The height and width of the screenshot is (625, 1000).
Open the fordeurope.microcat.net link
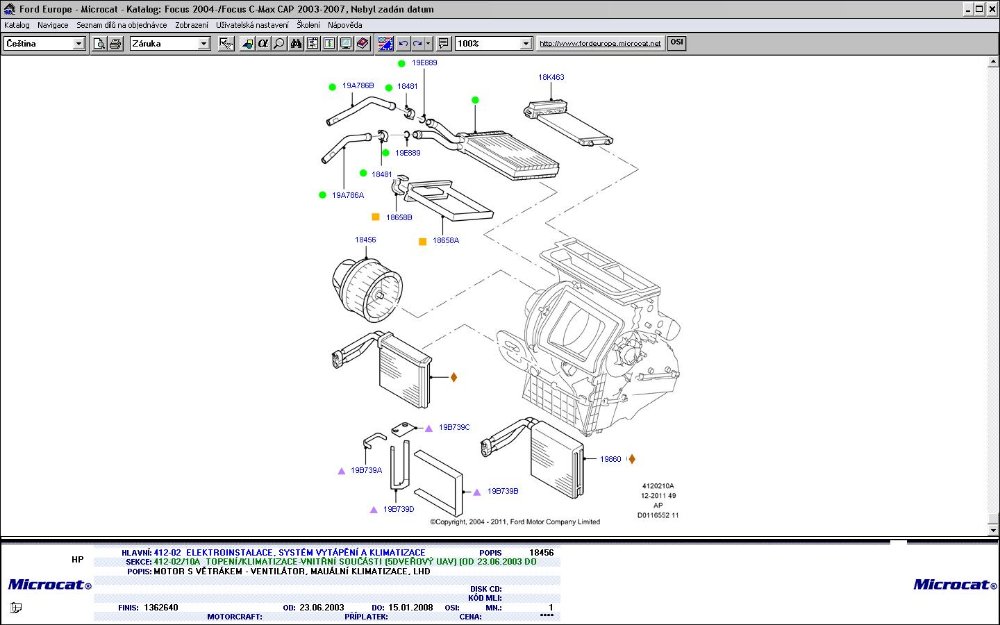click(600, 44)
